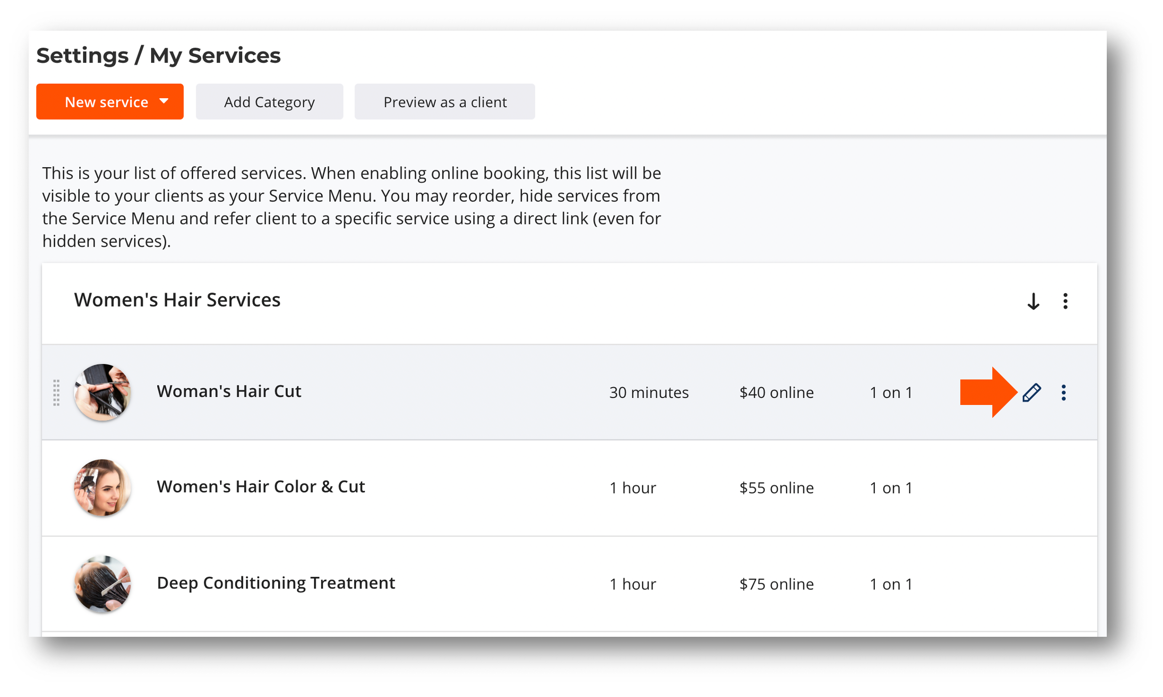
Task: Click the $40 online price of Woman's Hair Cut
Action: [x=776, y=393]
